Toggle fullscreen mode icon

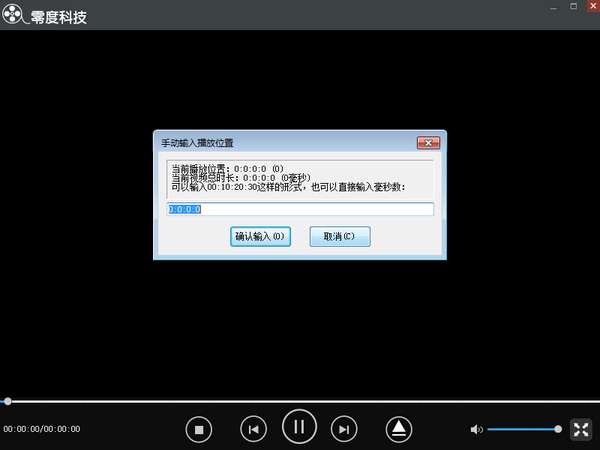(580, 429)
